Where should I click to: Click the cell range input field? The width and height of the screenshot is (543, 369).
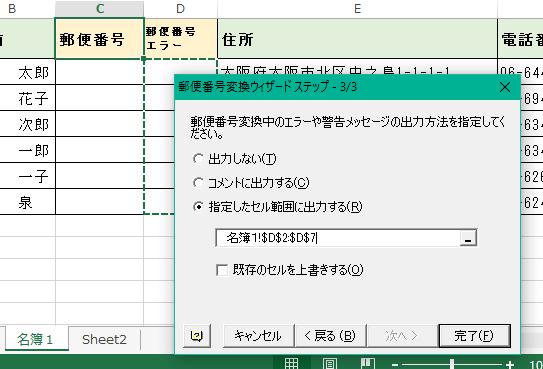pyautogui.click(x=338, y=238)
